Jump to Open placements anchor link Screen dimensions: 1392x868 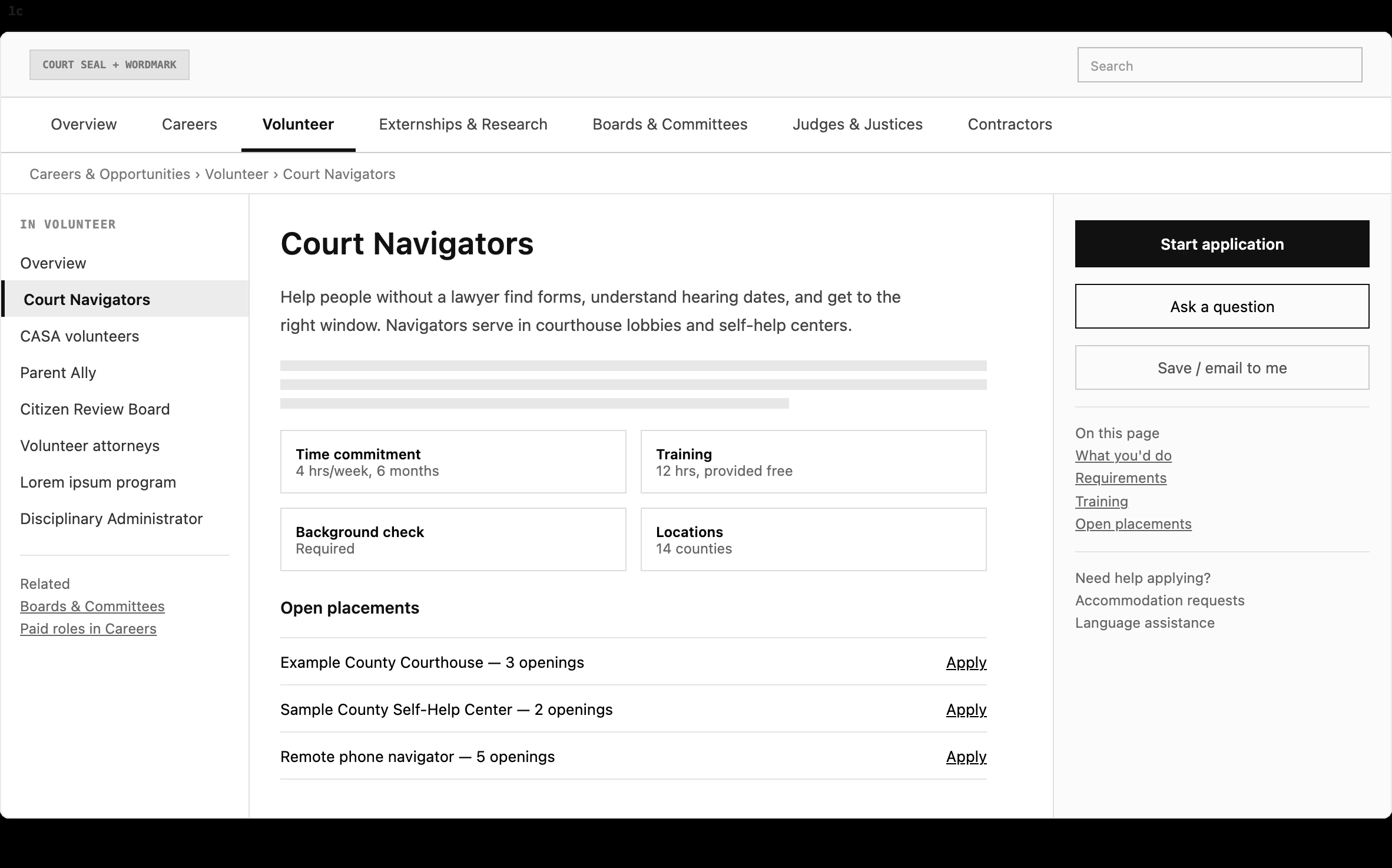click(1133, 524)
